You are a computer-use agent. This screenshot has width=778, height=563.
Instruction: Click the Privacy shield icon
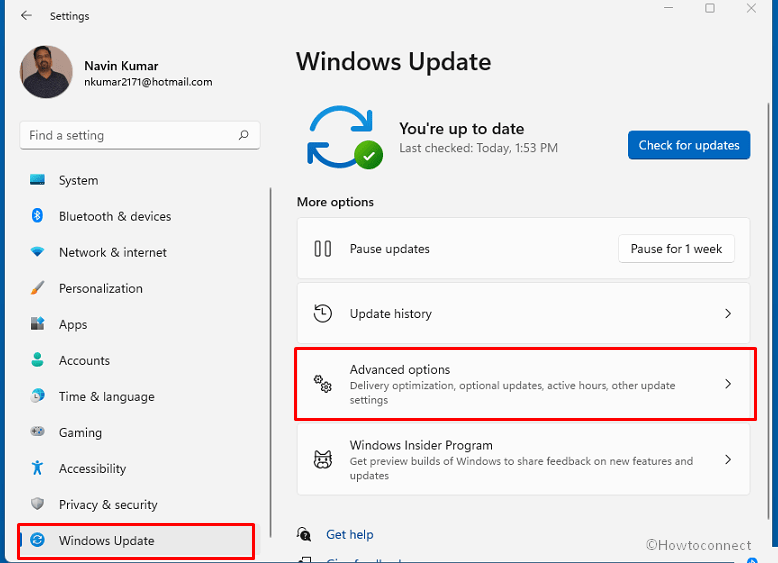tap(37, 504)
